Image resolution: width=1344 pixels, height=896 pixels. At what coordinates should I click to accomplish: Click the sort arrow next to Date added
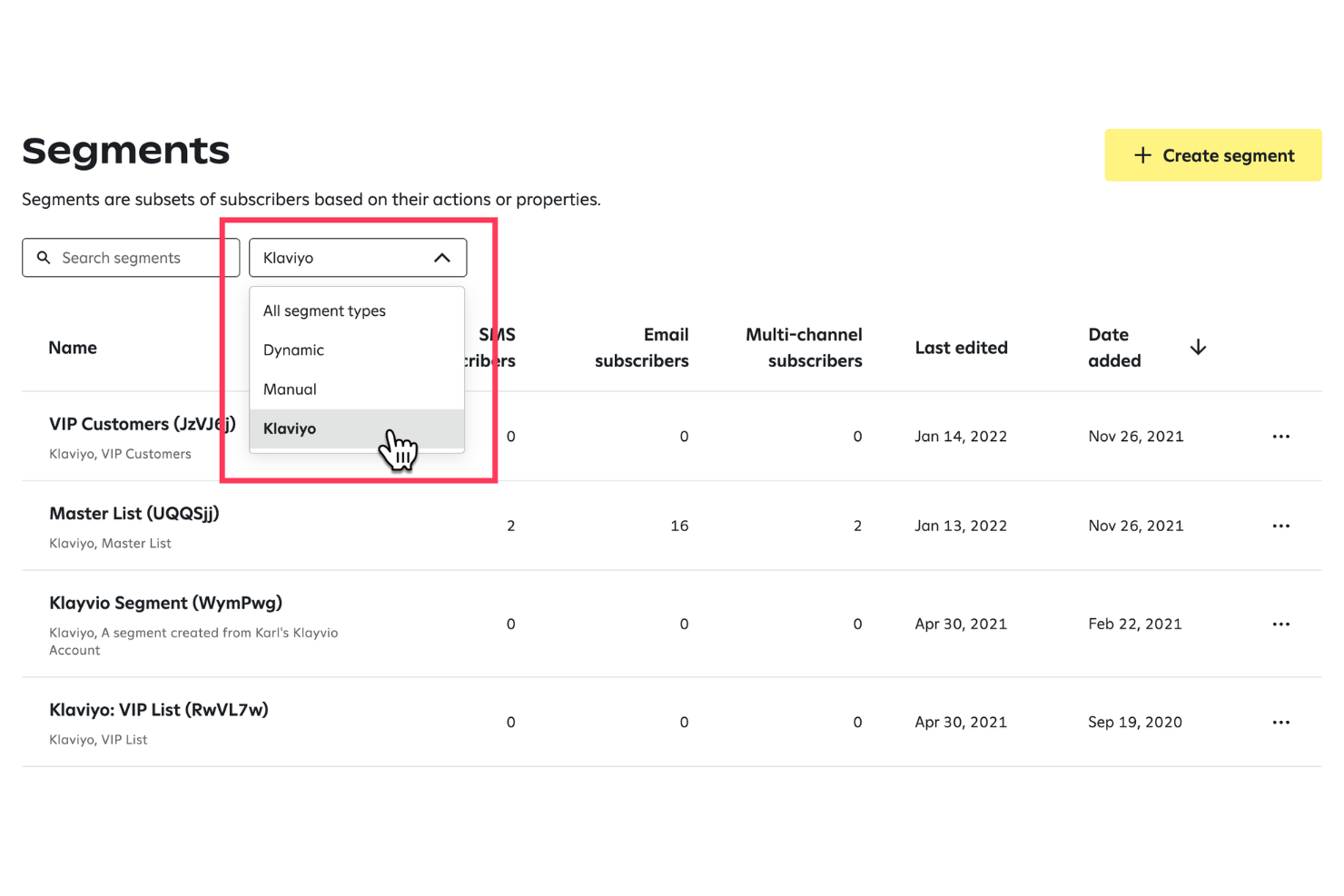pos(1198,346)
